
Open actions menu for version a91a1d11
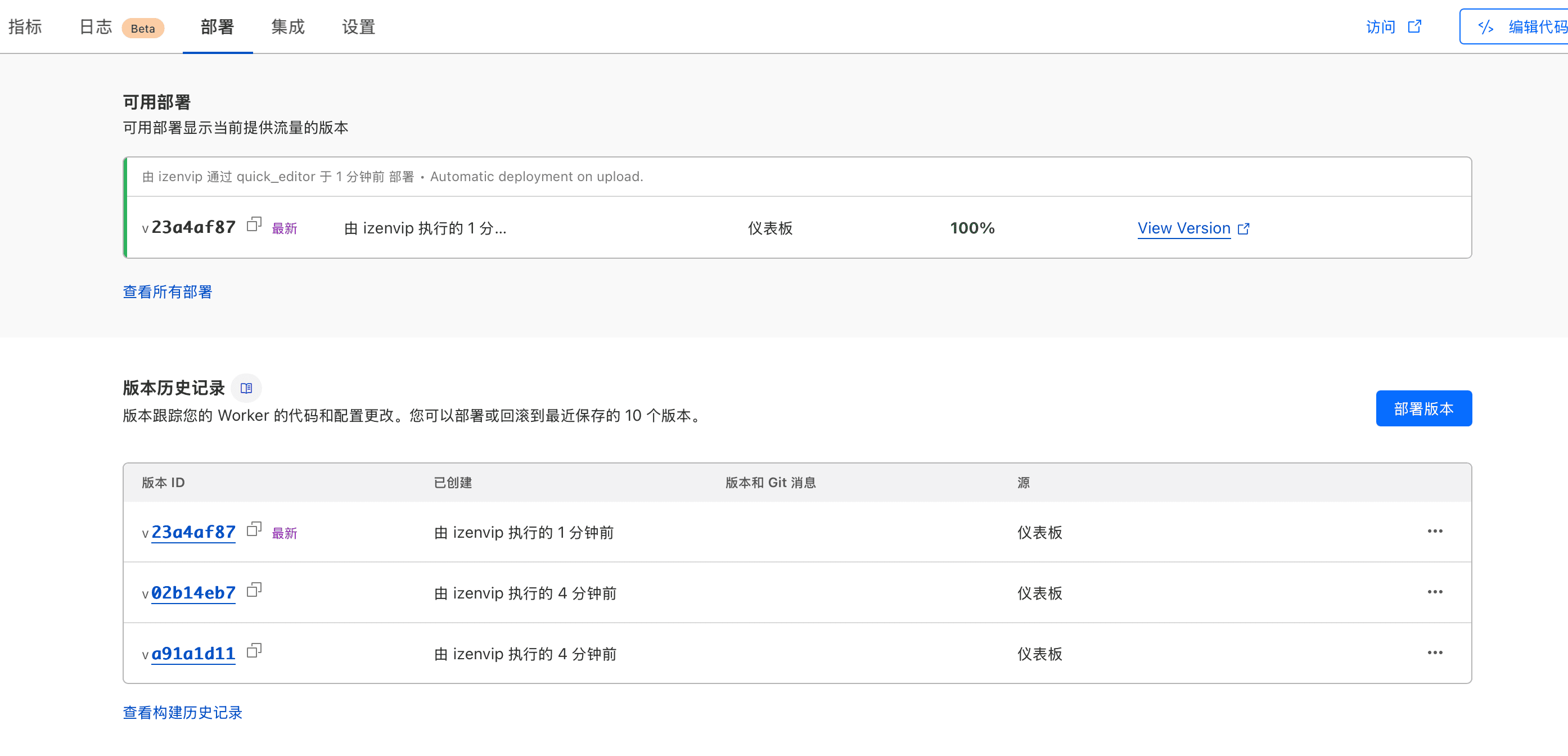[1435, 653]
